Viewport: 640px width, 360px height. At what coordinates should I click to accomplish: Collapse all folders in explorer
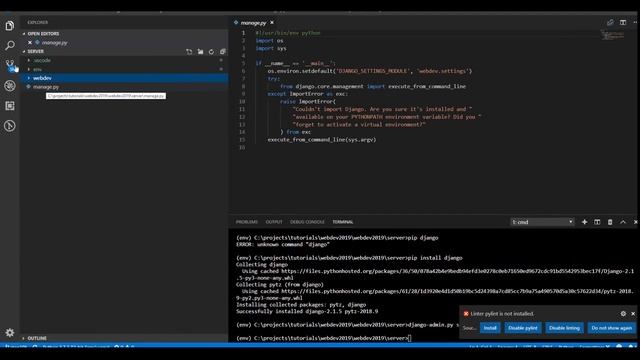223,52
